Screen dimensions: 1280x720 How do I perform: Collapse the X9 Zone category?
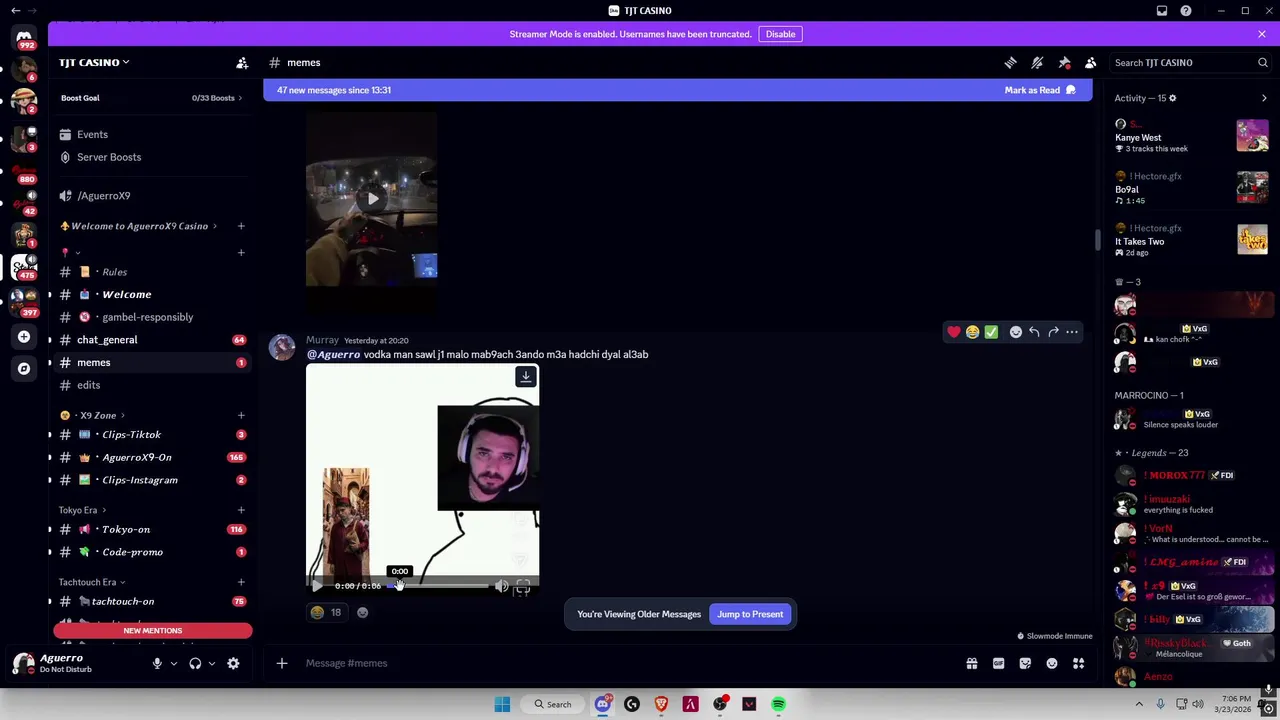(x=92, y=415)
